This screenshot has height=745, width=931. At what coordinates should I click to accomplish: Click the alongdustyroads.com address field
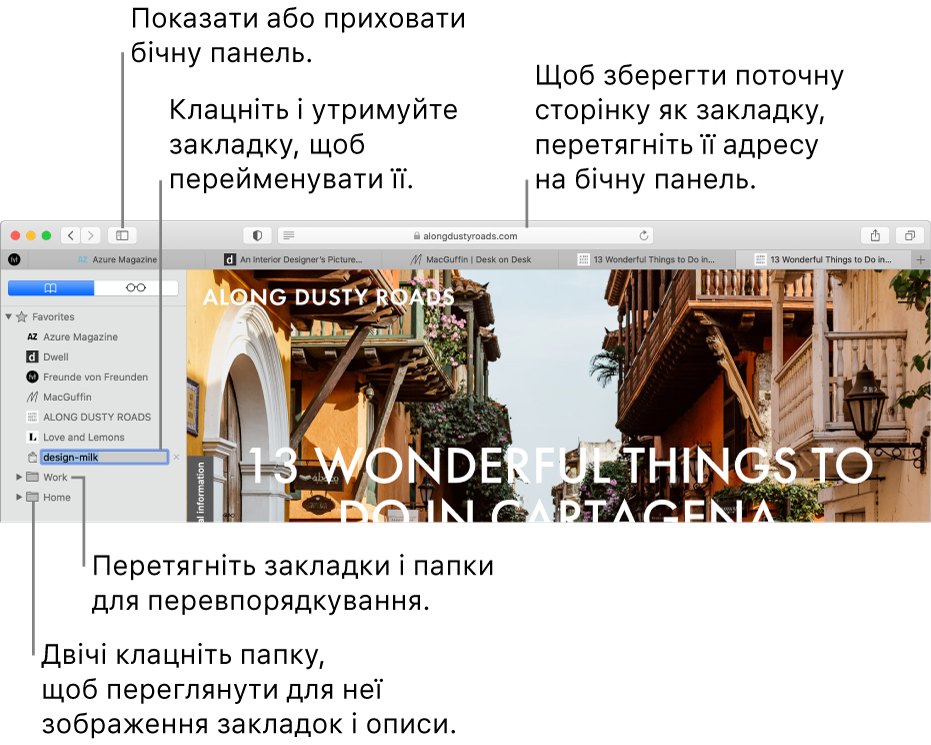(x=466, y=236)
